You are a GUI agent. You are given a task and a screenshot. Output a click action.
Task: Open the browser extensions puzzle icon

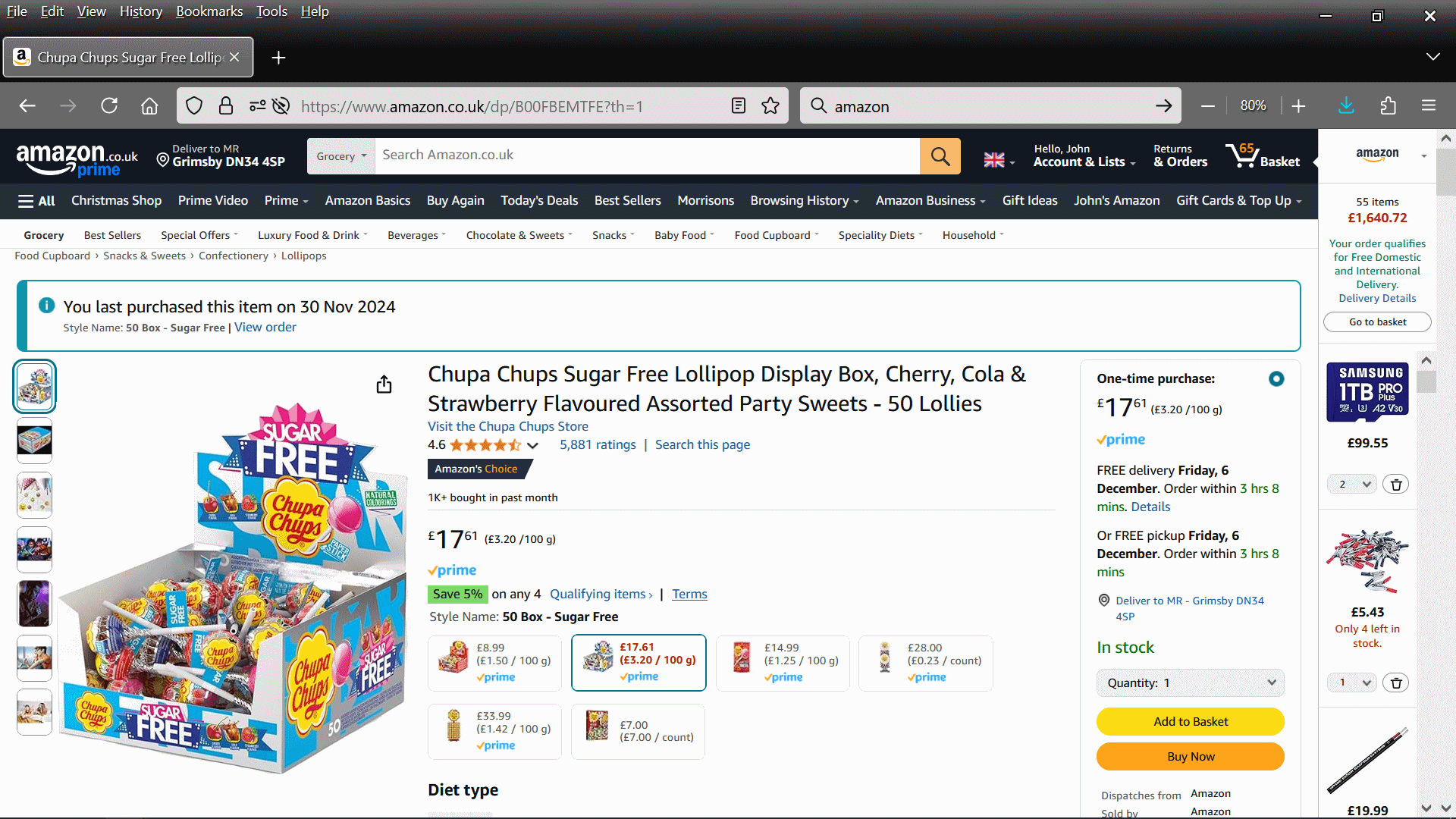pos(1388,106)
